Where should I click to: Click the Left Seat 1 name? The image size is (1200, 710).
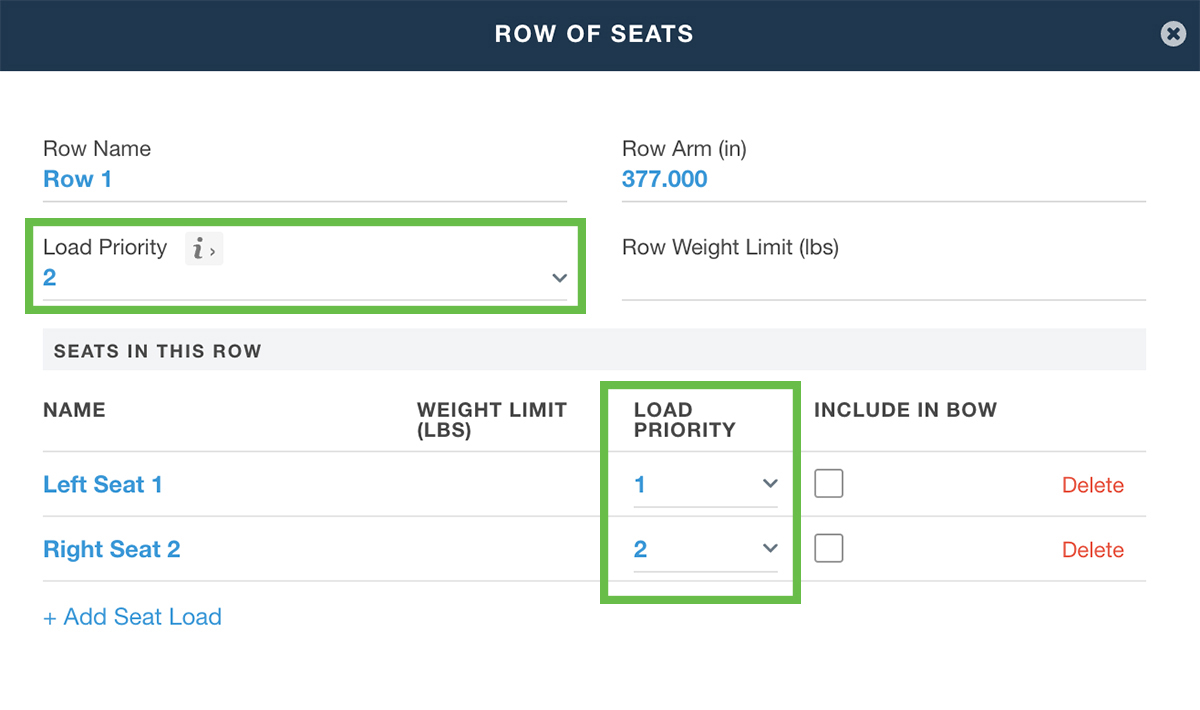pos(103,485)
